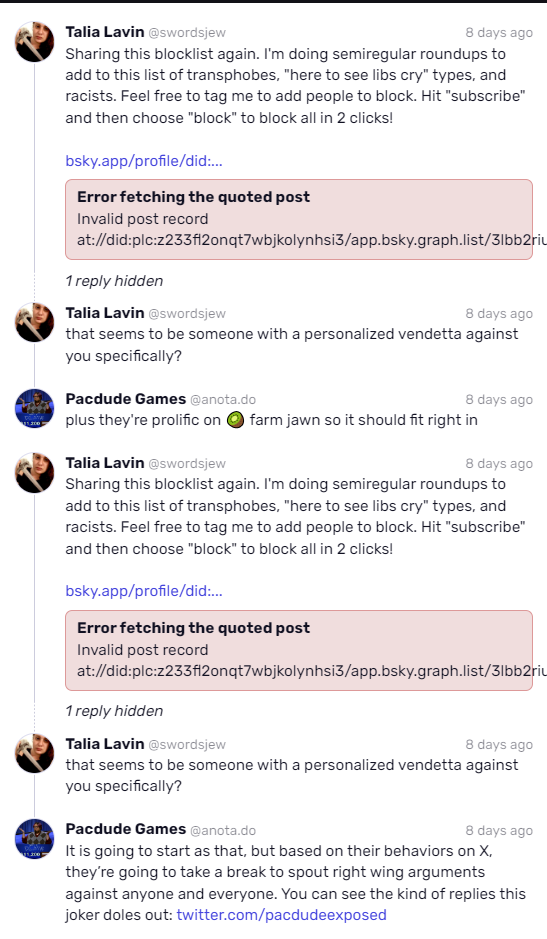Click Talia Lavin's avatar on the repeated blocklist post
Viewport: 547px width, 939px height.
point(35,472)
